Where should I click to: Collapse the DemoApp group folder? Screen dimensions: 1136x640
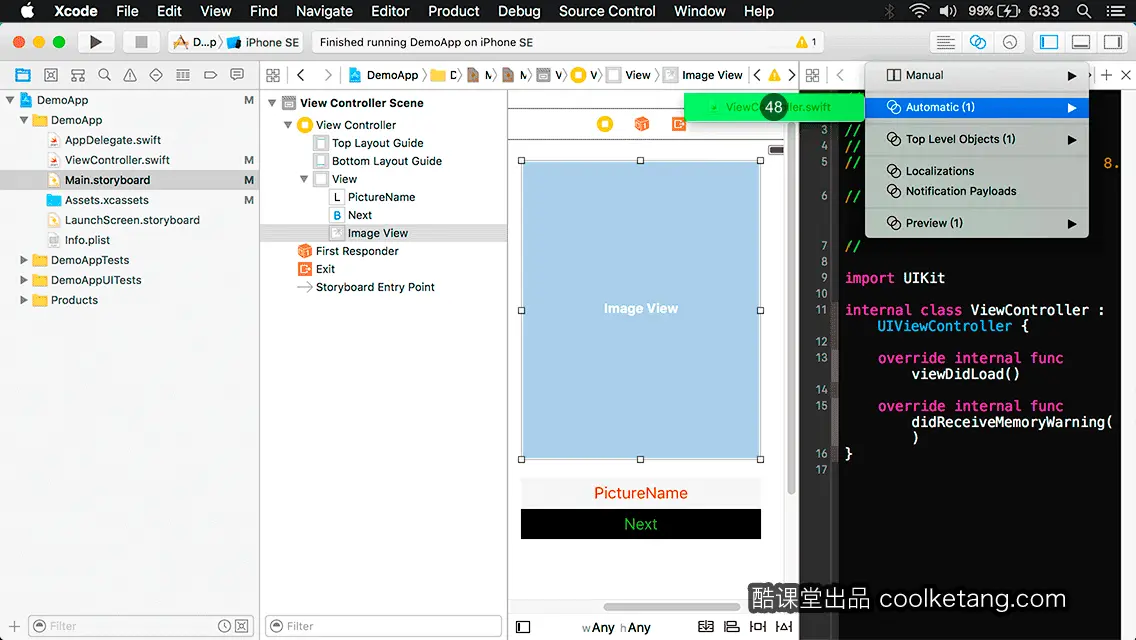click(x=24, y=120)
